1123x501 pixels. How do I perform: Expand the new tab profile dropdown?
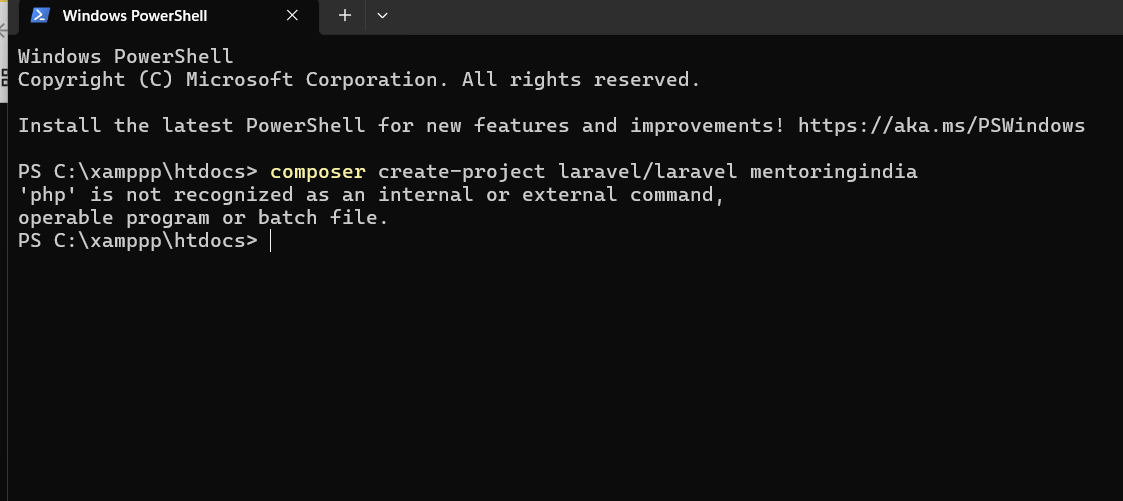pos(382,15)
